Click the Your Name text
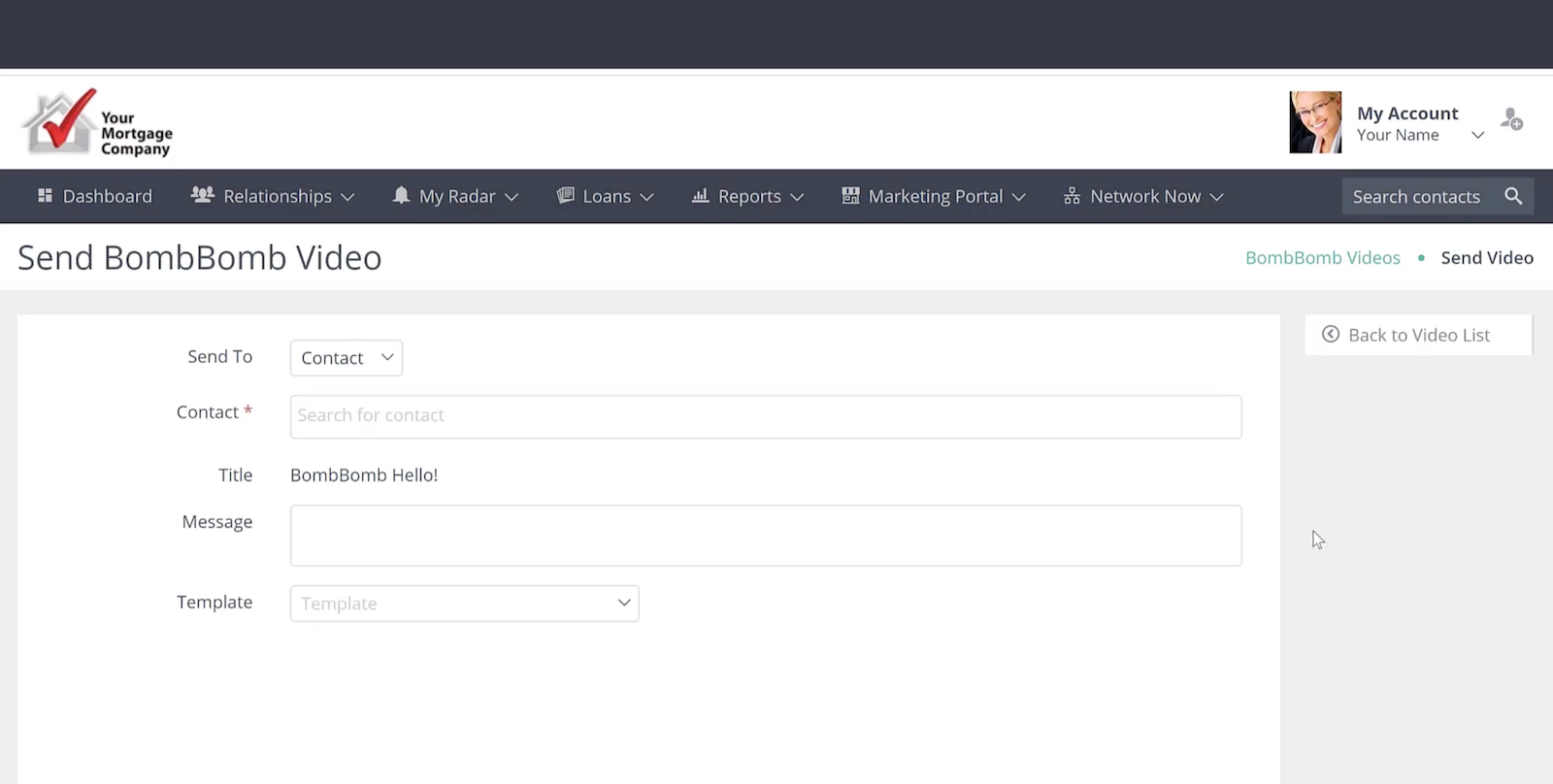Screen dimensions: 1553x784 coord(1398,135)
